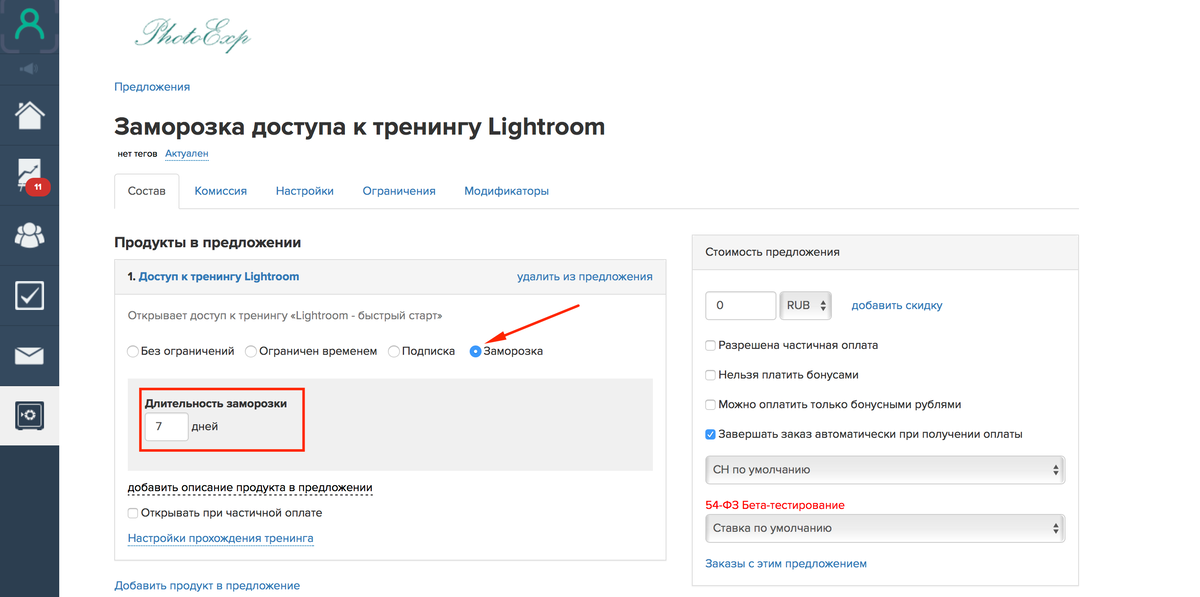1200x597 pixels.
Task: Click the freeze duration days input field
Action: click(166, 427)
